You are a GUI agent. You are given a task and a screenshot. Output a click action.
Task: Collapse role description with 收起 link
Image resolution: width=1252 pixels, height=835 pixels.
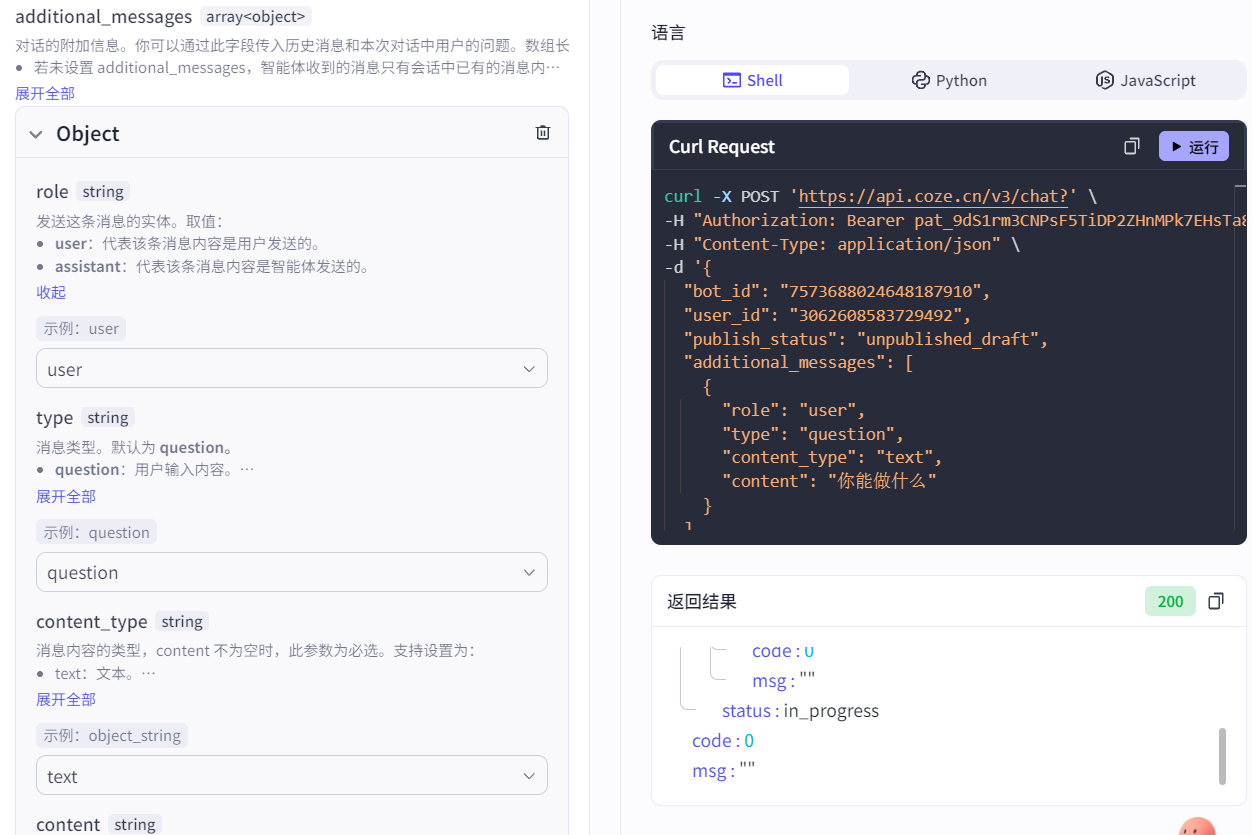click(x=51, y=292)
